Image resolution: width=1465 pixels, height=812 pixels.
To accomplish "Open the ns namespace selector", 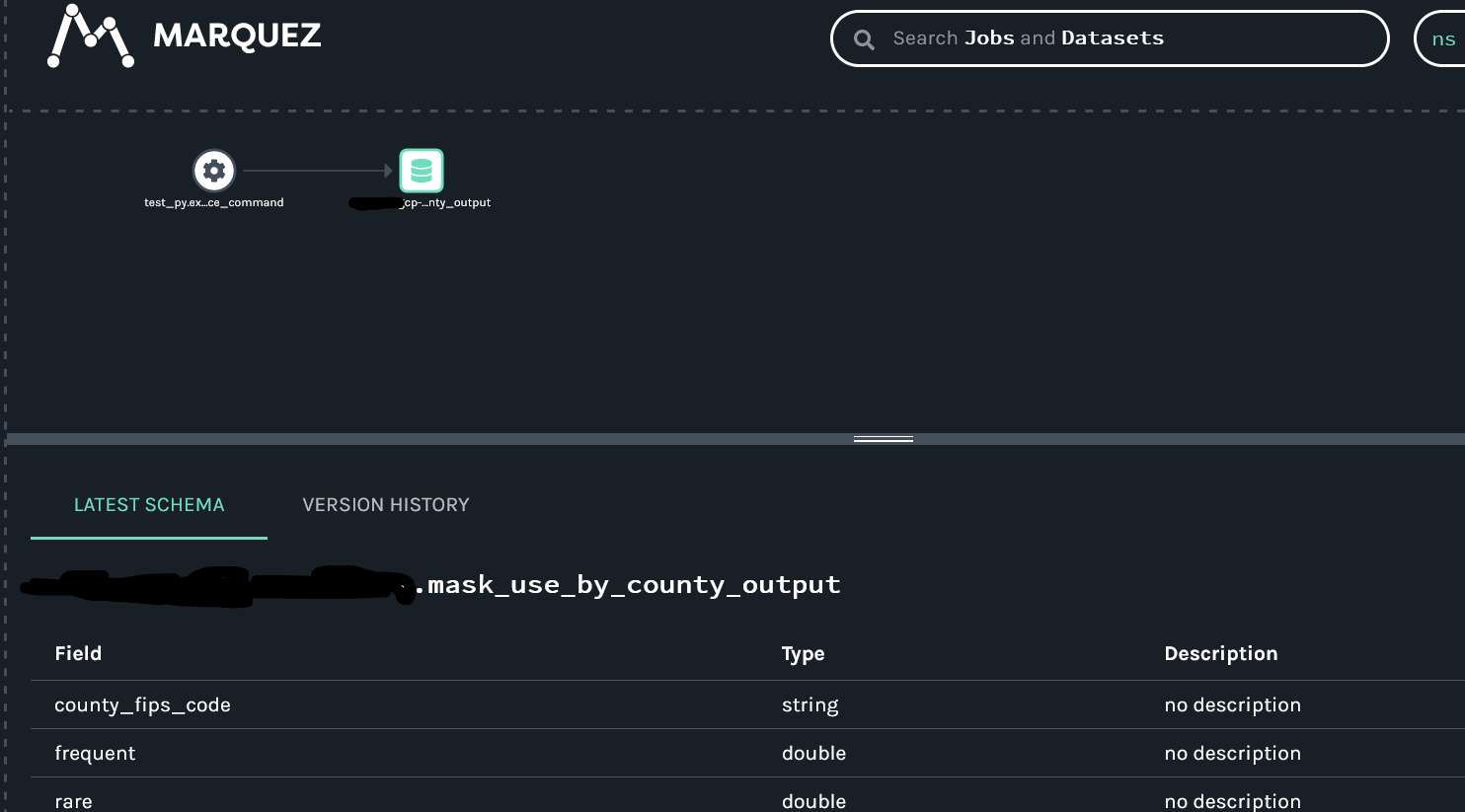I will pos(1442,38).
